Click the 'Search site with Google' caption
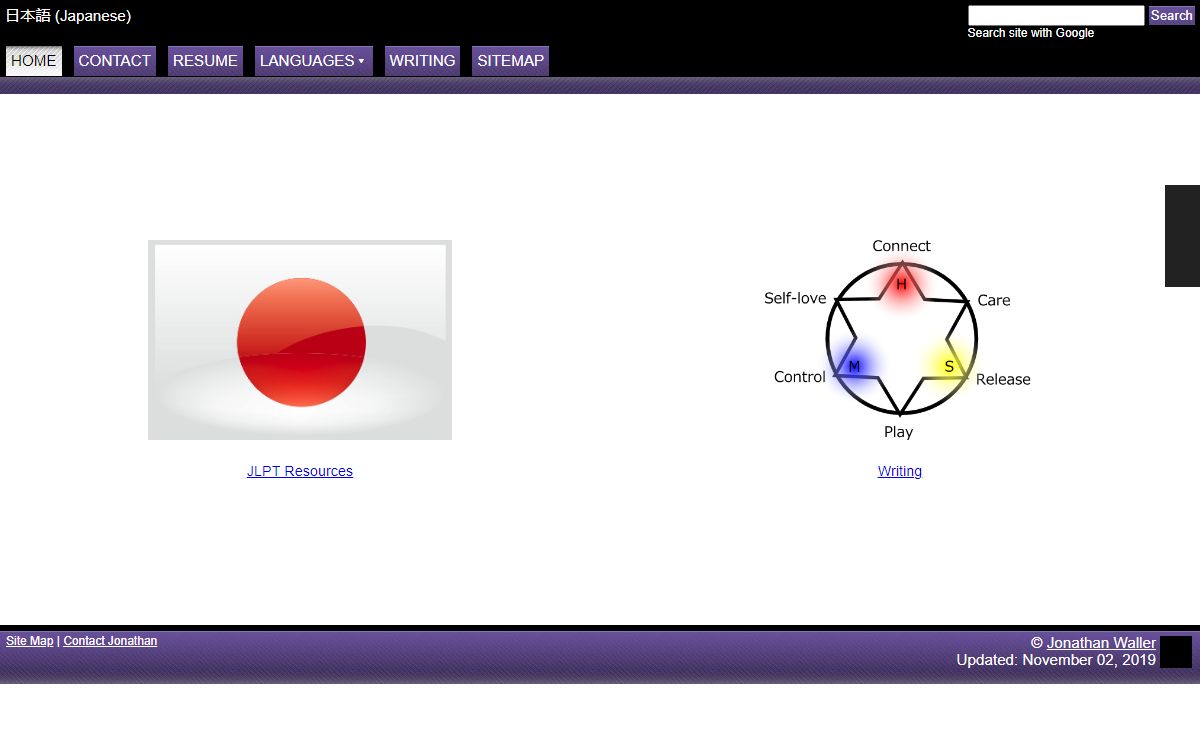The image size is (1200, 740). (x=1031, y=33)
